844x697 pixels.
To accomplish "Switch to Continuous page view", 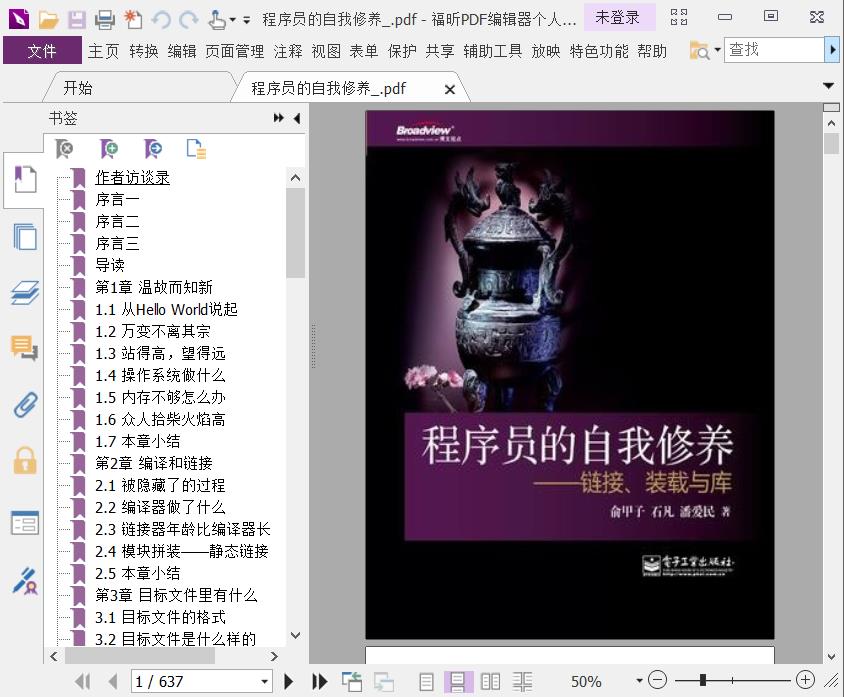I will point(458,682).
